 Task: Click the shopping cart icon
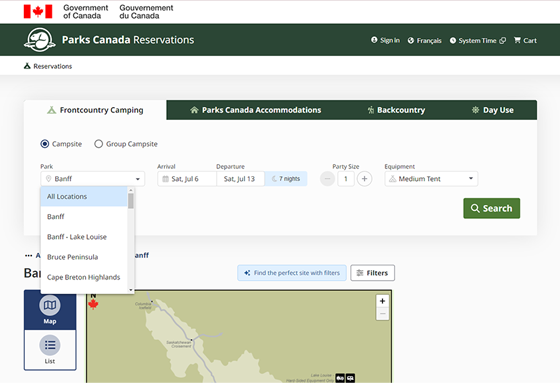[x=517, y=40]
